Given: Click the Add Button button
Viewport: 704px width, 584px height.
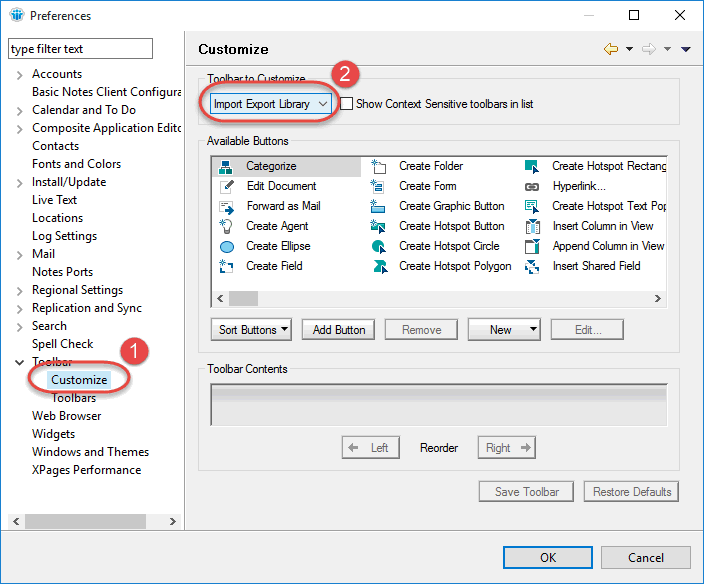Looking at the screenshot, I should pyautogui.click(x=339, y=330).
